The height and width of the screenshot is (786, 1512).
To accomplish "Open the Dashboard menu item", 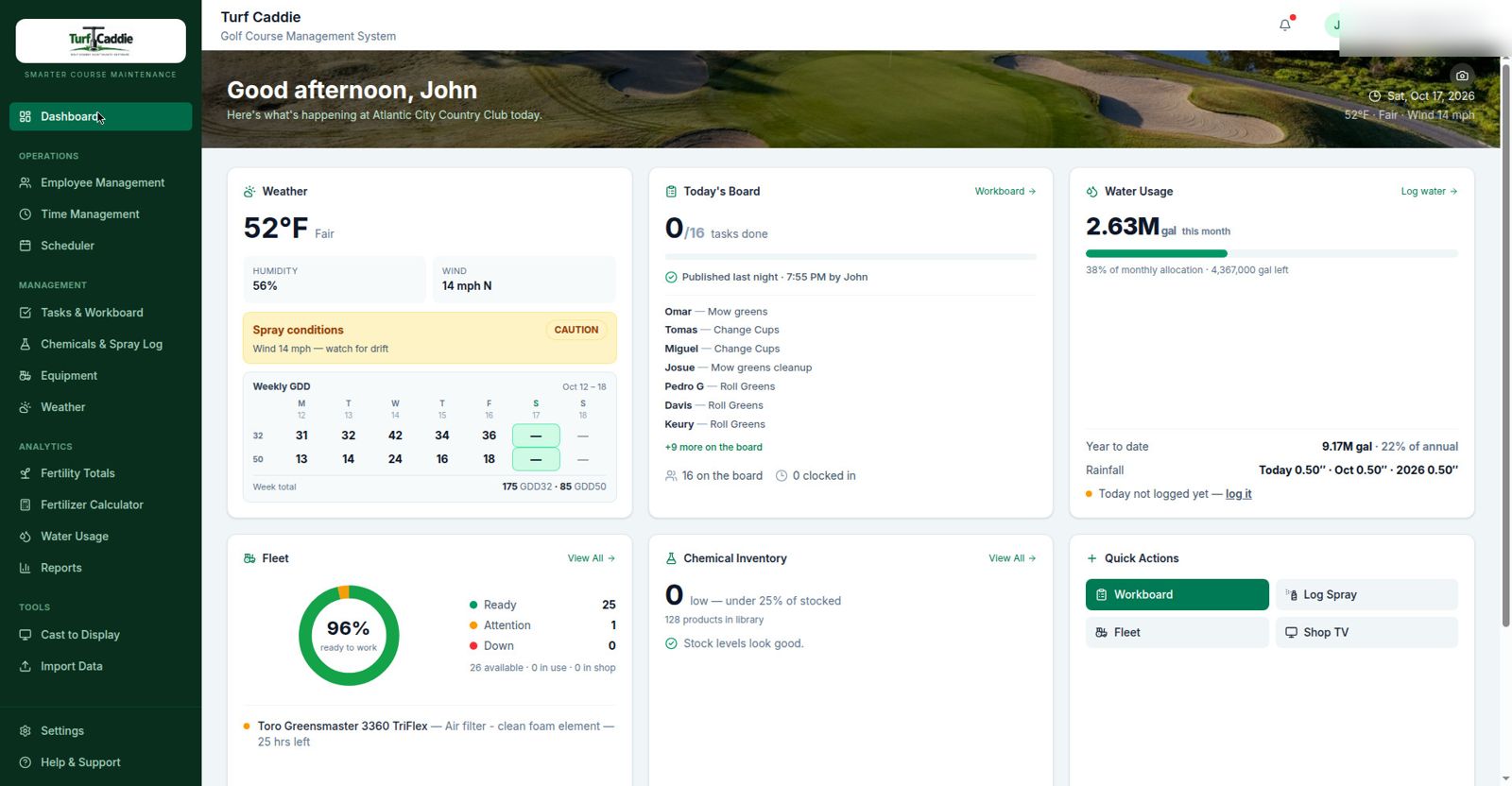I will tap(101, 116).
